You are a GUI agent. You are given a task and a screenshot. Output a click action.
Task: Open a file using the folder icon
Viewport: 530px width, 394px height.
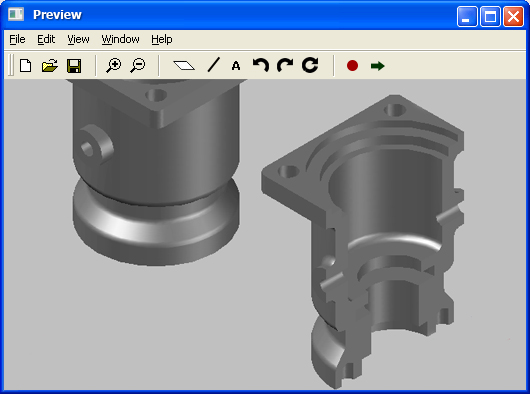pyautogui.click(x=50, y=66)
